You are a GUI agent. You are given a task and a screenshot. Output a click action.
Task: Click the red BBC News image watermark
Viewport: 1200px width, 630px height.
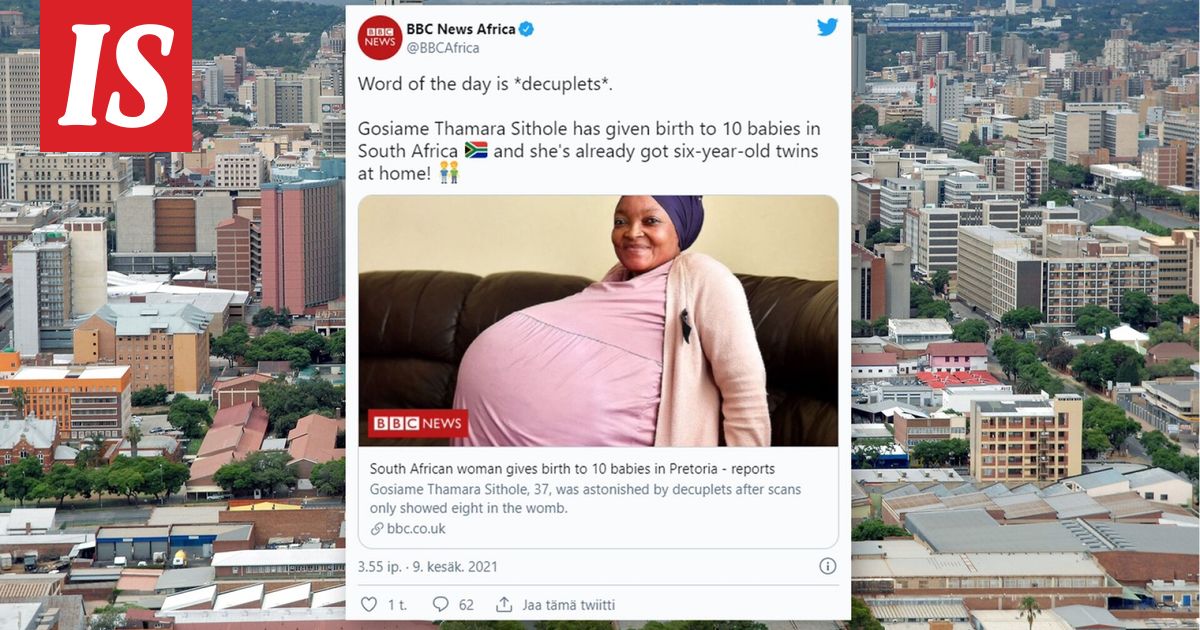coord(418,423)
